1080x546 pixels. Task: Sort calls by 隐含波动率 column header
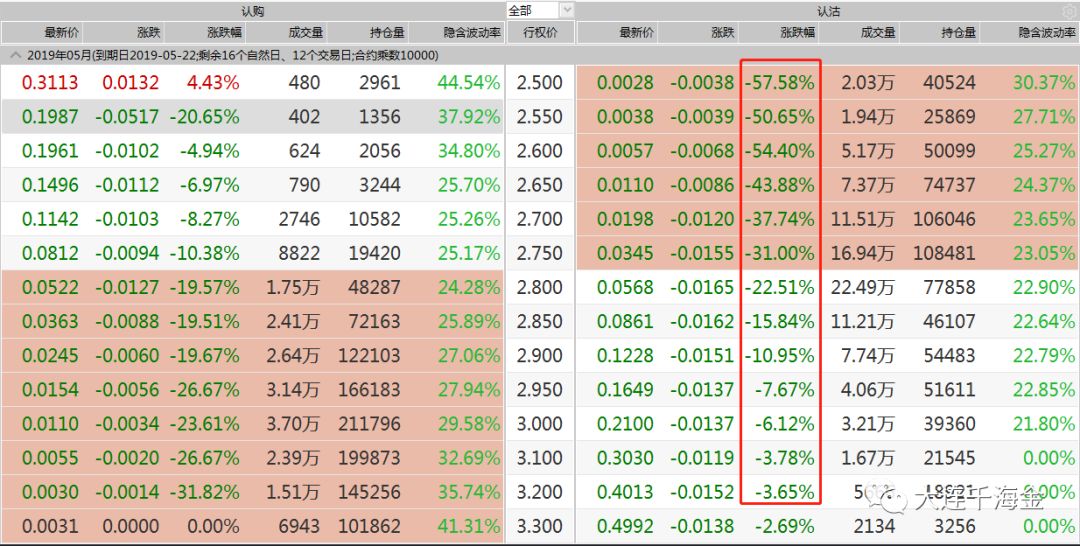point(472,32)
